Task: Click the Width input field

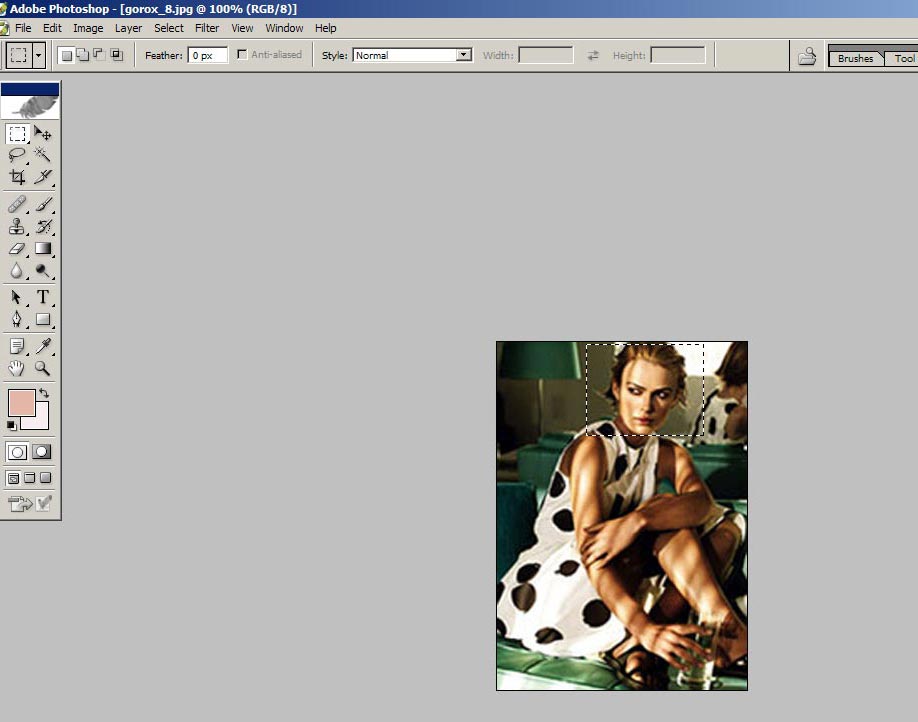Action: pos(546,55)
